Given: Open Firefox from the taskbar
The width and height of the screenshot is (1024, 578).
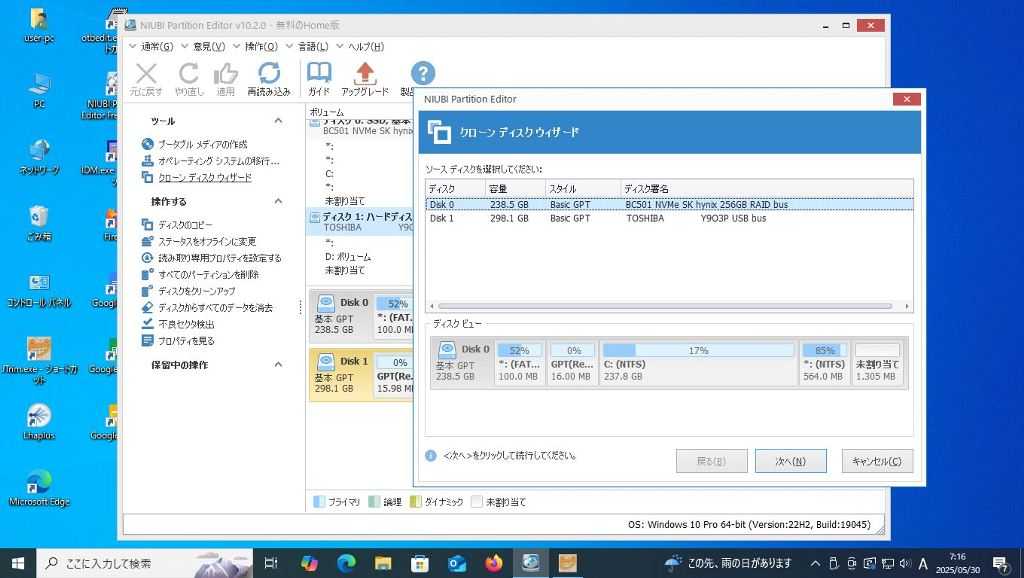Looking at the screenshot, I should click(x=493, y=563).
